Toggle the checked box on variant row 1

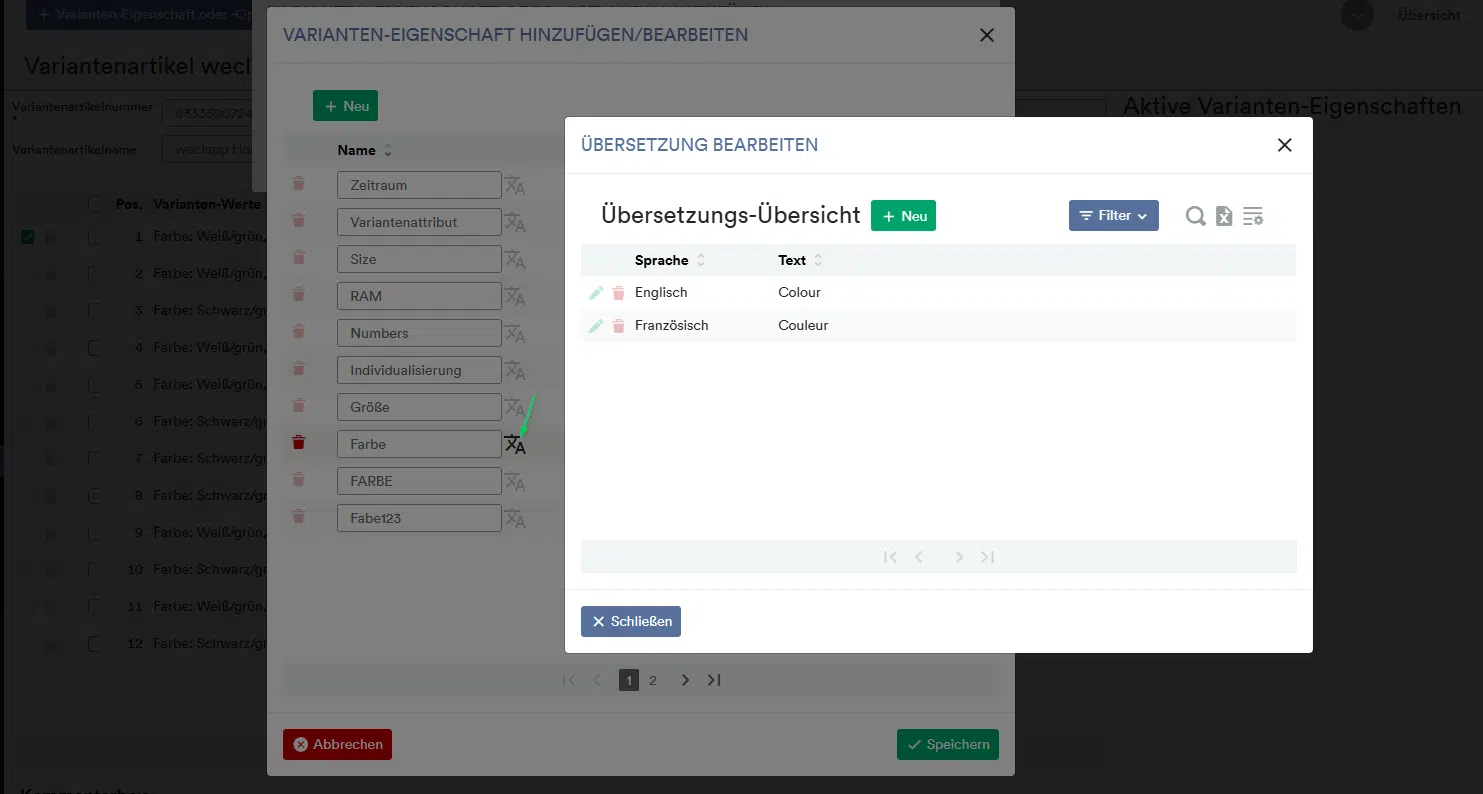pos(28,237)
